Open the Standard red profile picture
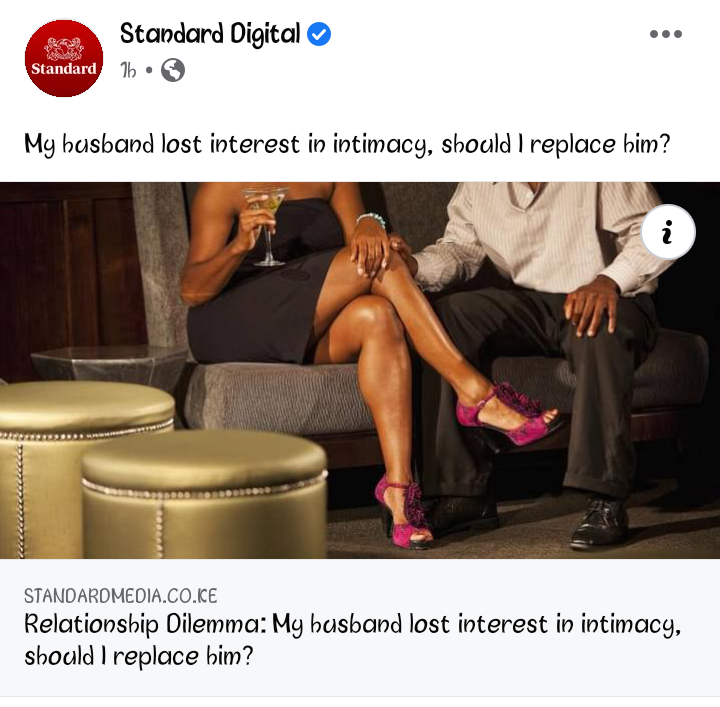 pos(64,58)
